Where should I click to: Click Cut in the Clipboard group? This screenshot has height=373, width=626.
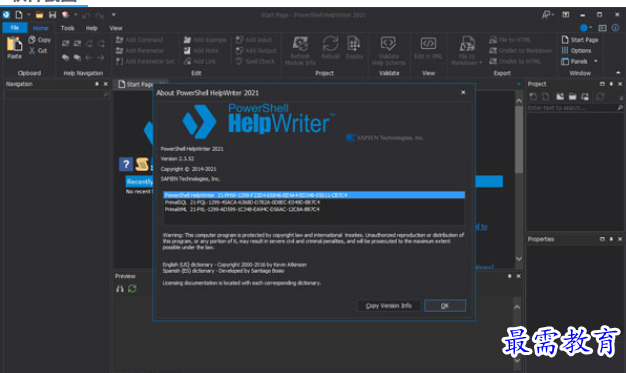click(x=38, y=51)
